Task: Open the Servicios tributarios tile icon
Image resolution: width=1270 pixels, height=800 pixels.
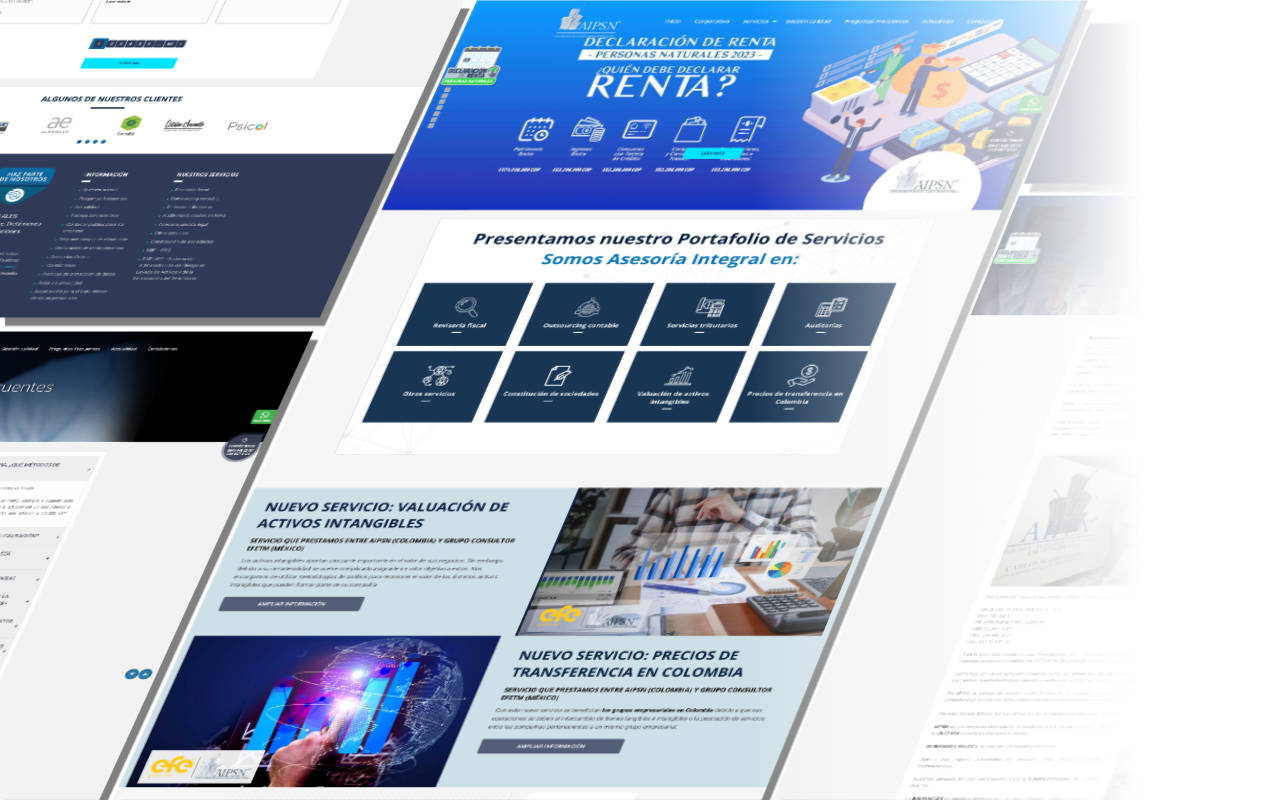Action: click(x=710, y=306)
